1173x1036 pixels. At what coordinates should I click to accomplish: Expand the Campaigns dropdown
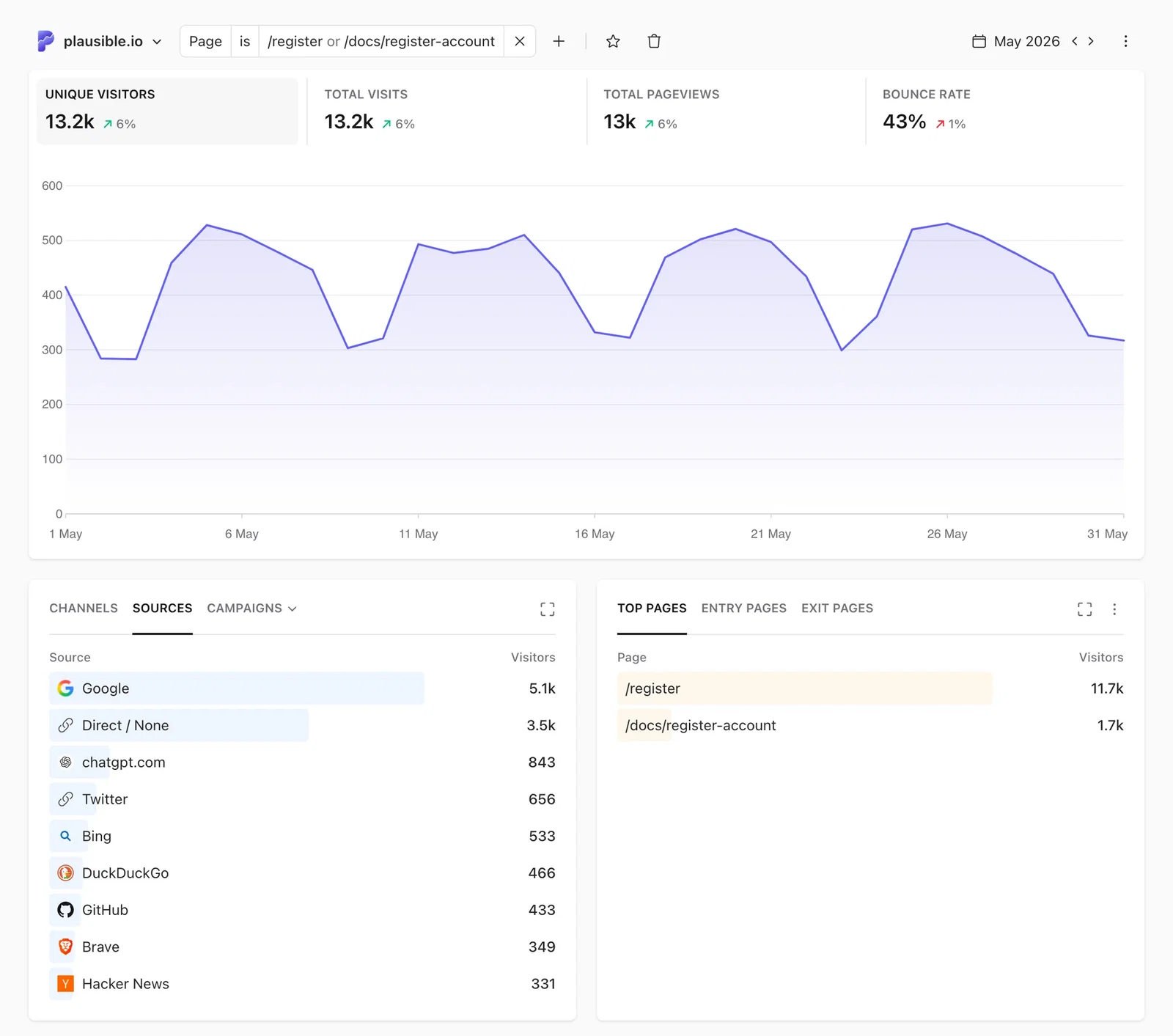pyautogui.click(x=251, y=609)
